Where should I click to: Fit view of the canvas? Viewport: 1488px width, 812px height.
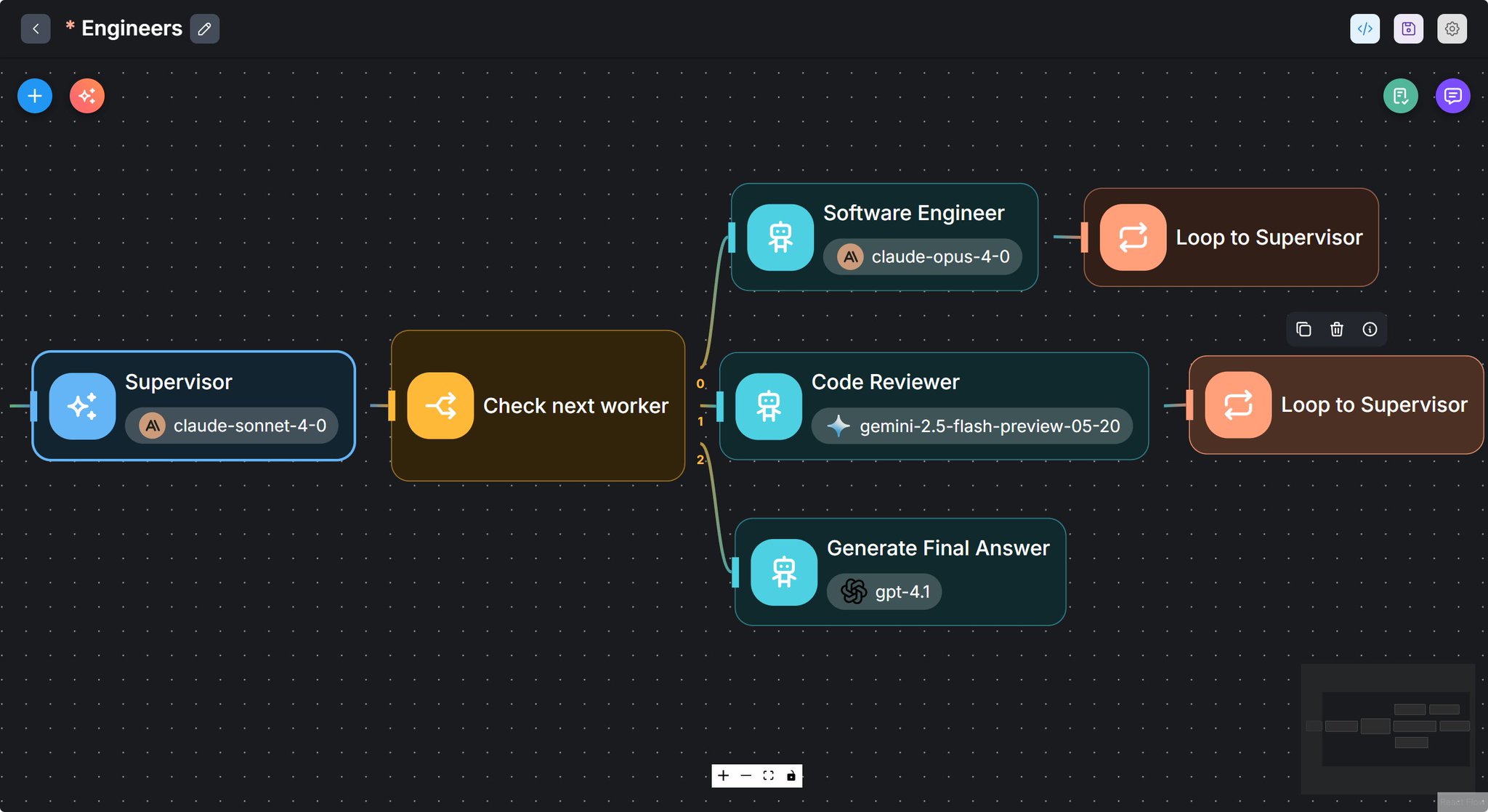point(768,776)
